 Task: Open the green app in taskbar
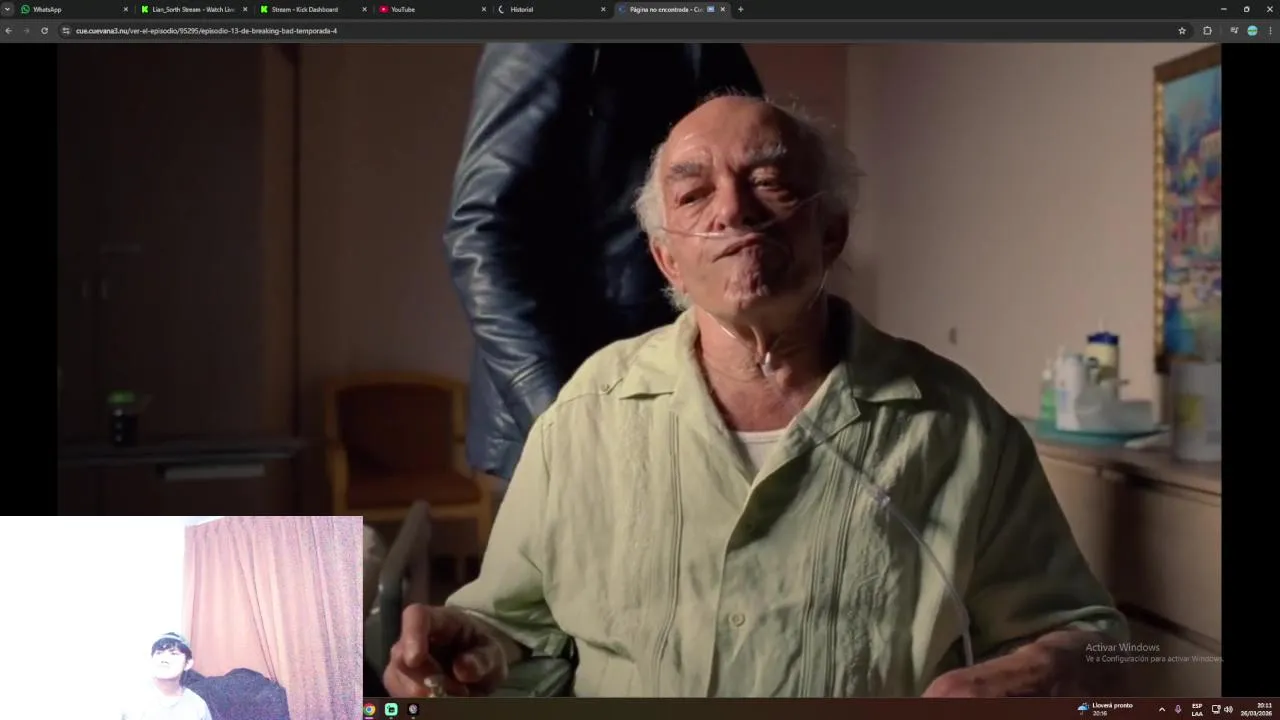391,710
